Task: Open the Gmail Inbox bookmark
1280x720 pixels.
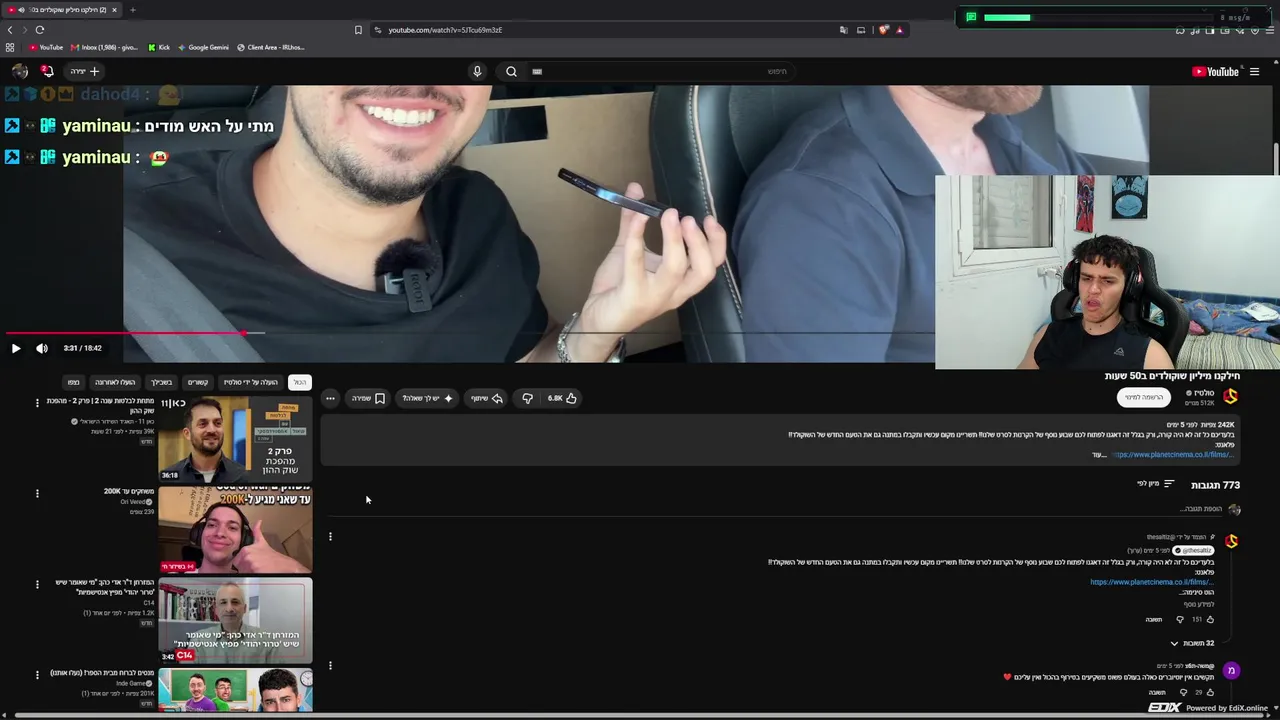Action: [104, 47]
